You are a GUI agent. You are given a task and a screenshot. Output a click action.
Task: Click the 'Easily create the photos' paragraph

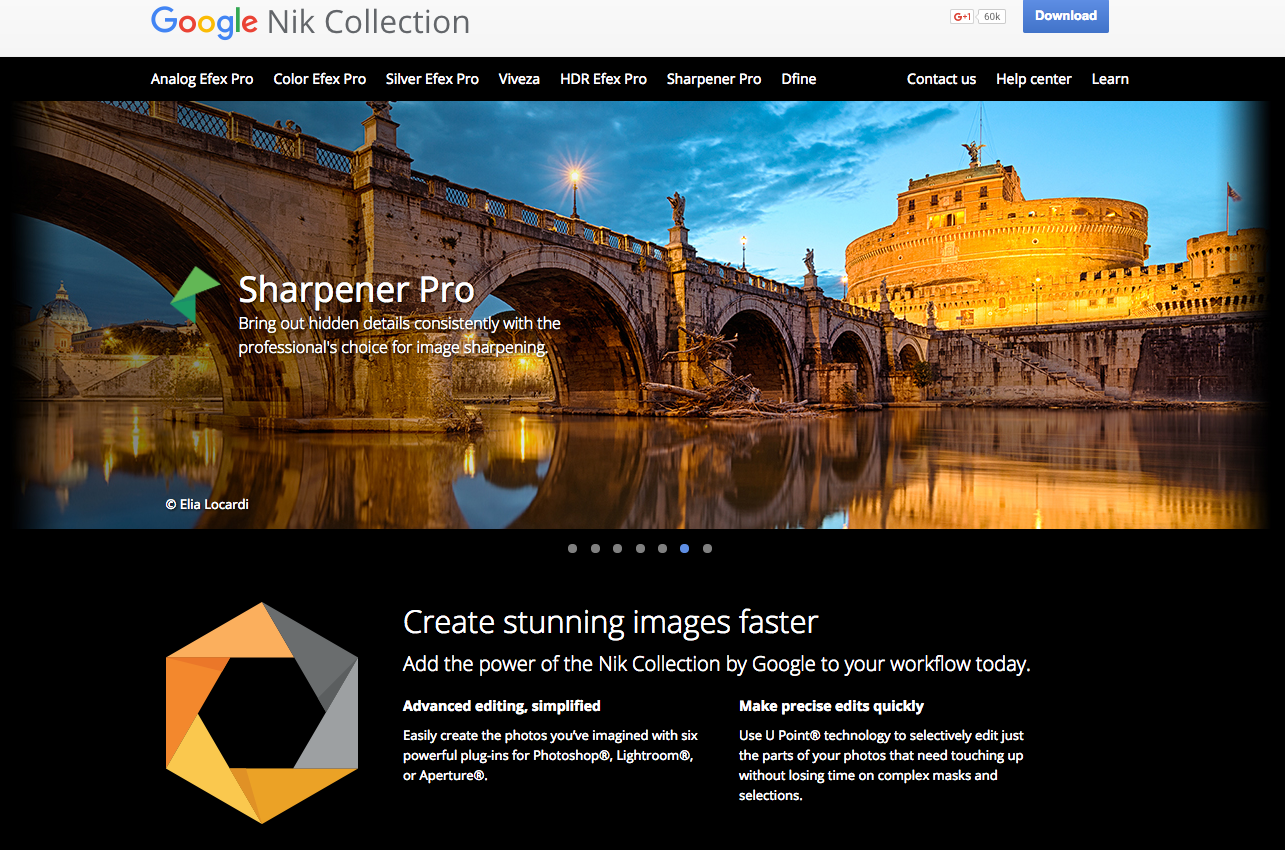(550, 755)
